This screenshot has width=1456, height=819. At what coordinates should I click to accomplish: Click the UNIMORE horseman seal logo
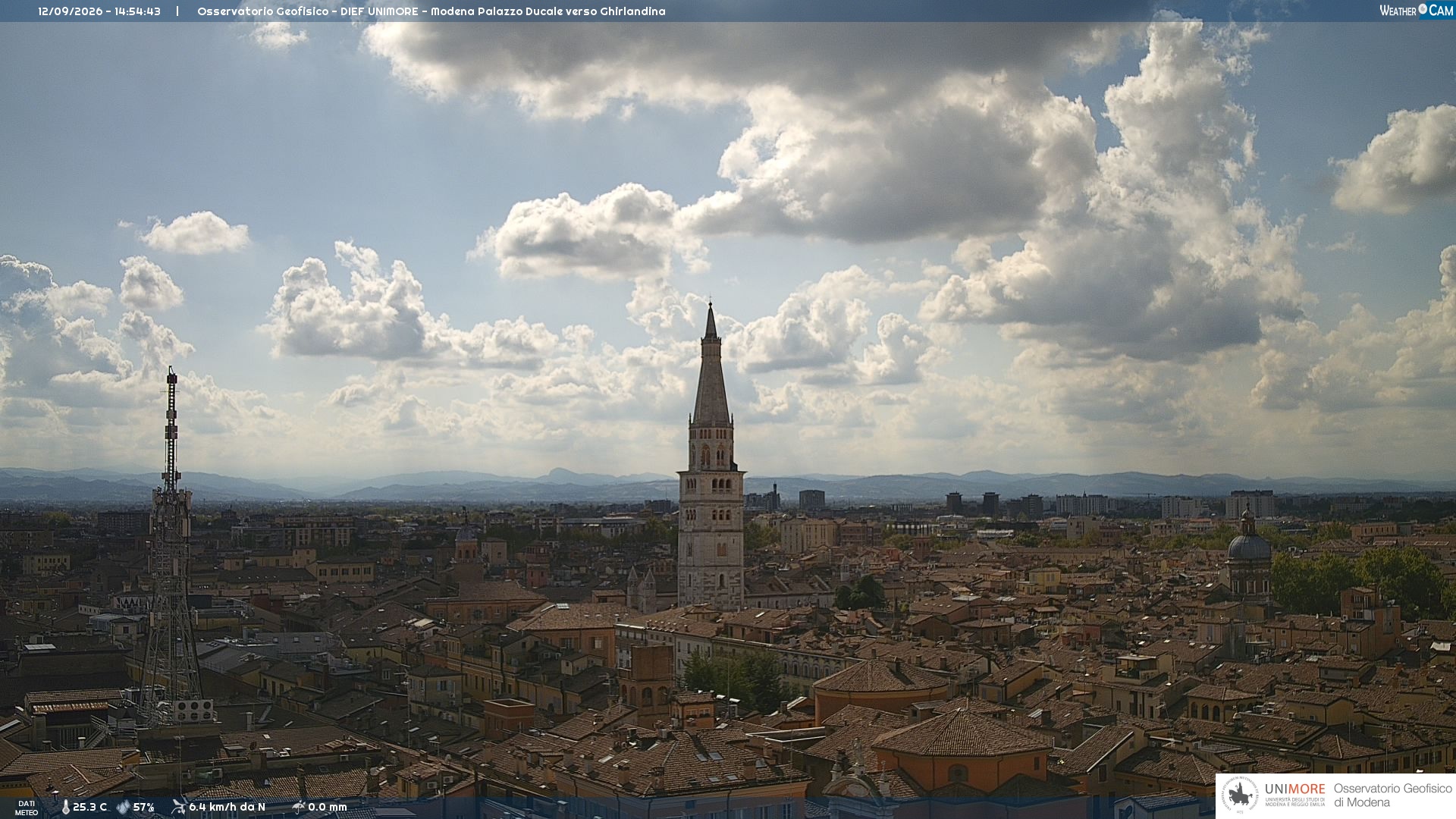tap(1239, 795)
